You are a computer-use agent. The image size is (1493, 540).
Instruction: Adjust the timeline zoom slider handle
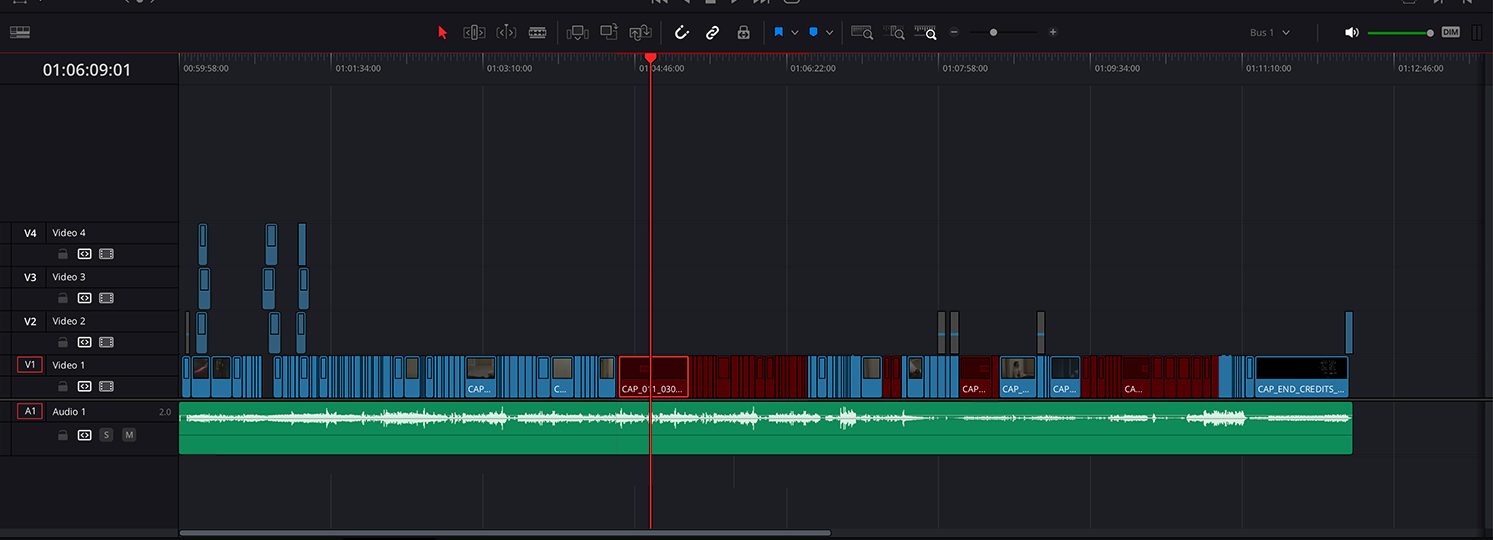(x=993, y=32)
